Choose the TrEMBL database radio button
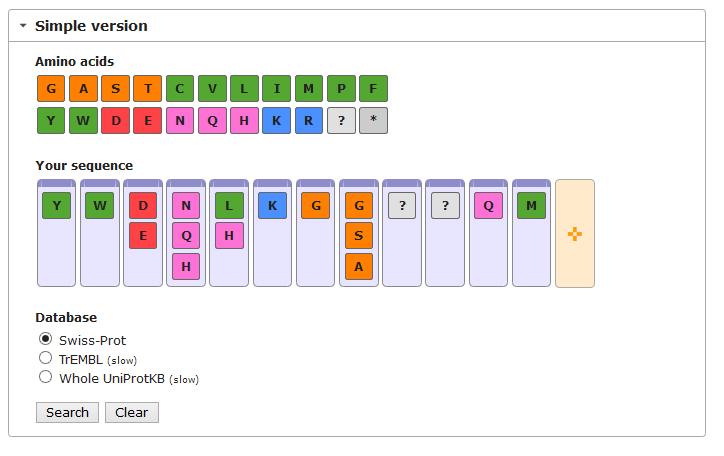Viewport: 724px width, 456px height. 45,358
